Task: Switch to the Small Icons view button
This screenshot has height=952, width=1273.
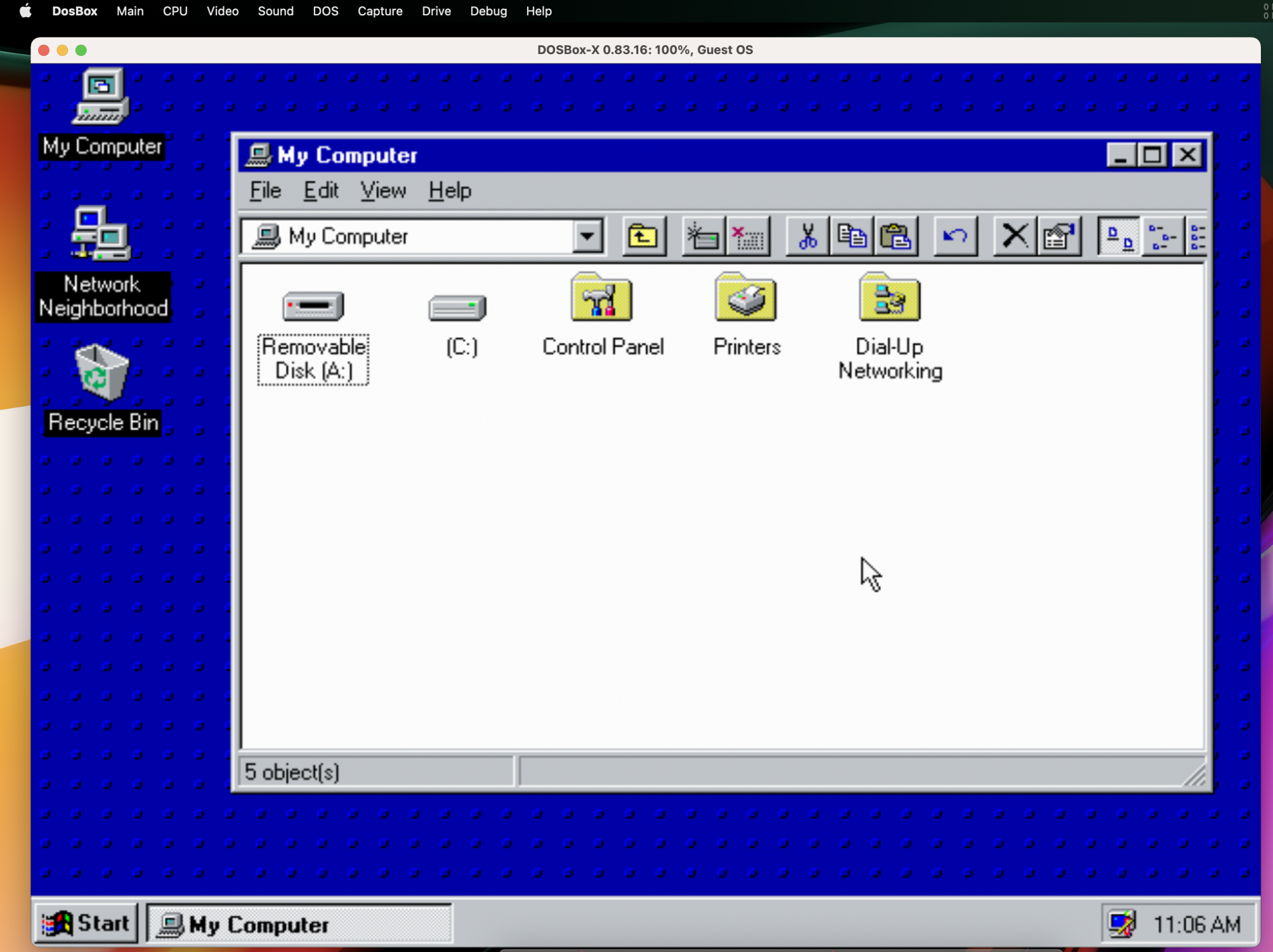Action: pyautogui.click(x=1162, y=237)
